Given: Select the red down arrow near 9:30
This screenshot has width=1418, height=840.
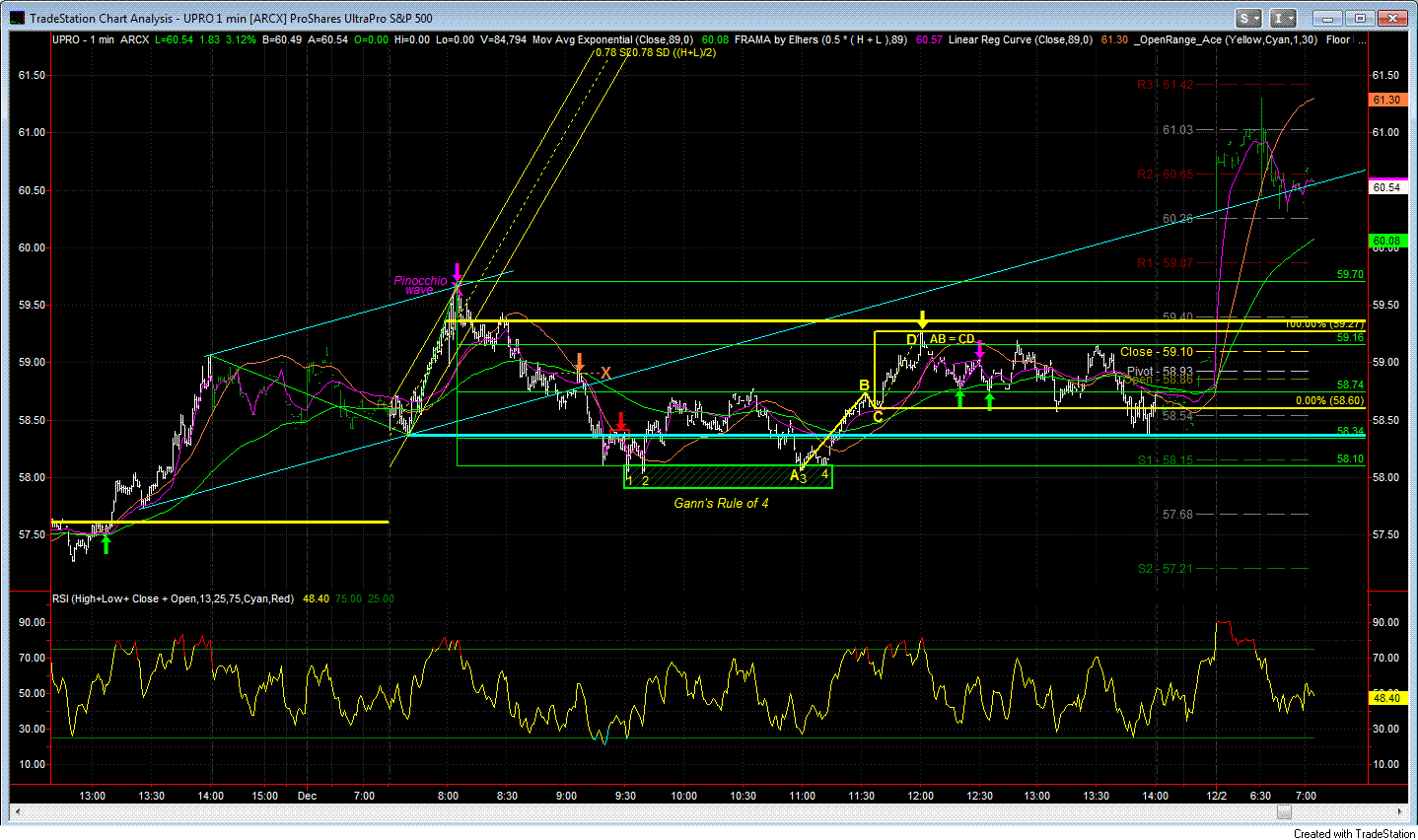Looking at the screenshot, I should [x=620, y=422].
